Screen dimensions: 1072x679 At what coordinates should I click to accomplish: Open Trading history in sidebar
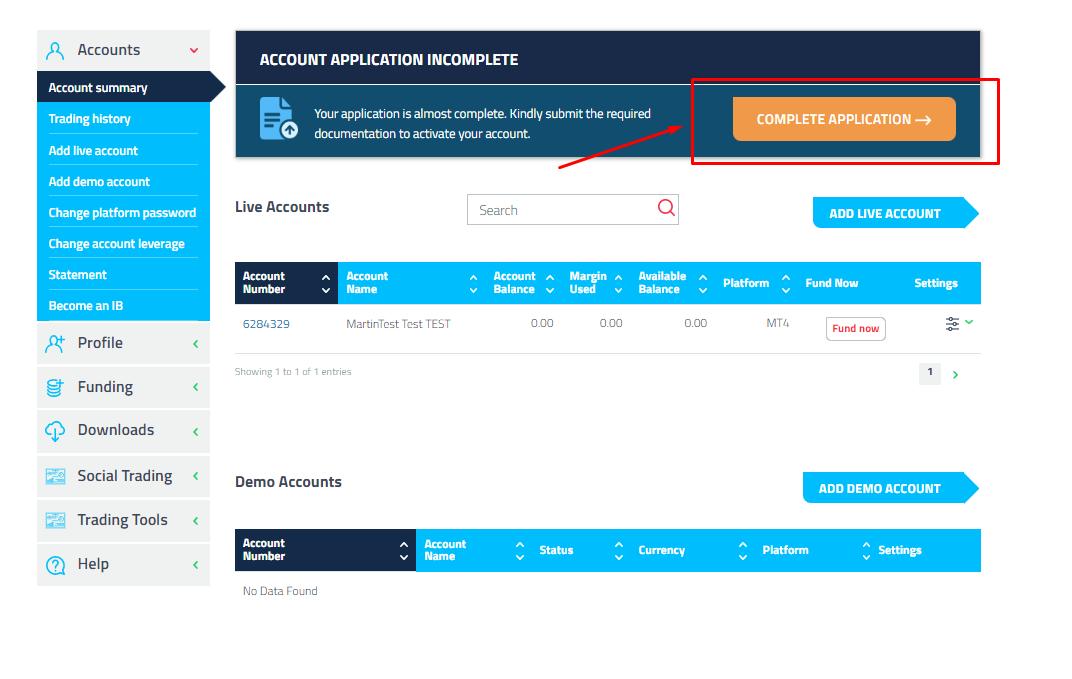tap(90, 119)
